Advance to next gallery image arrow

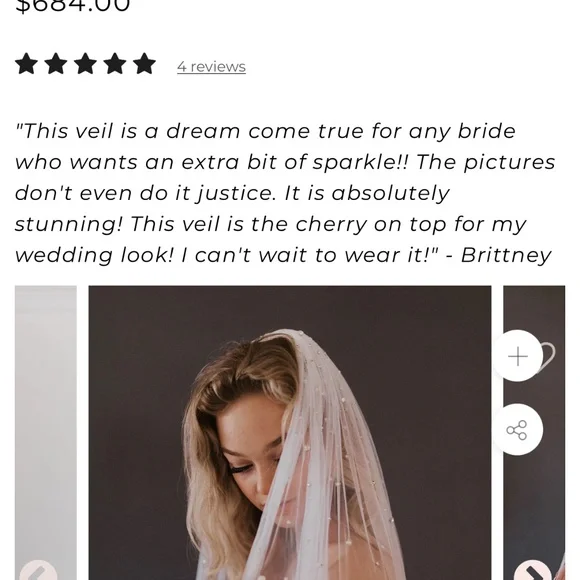[533, 571]
